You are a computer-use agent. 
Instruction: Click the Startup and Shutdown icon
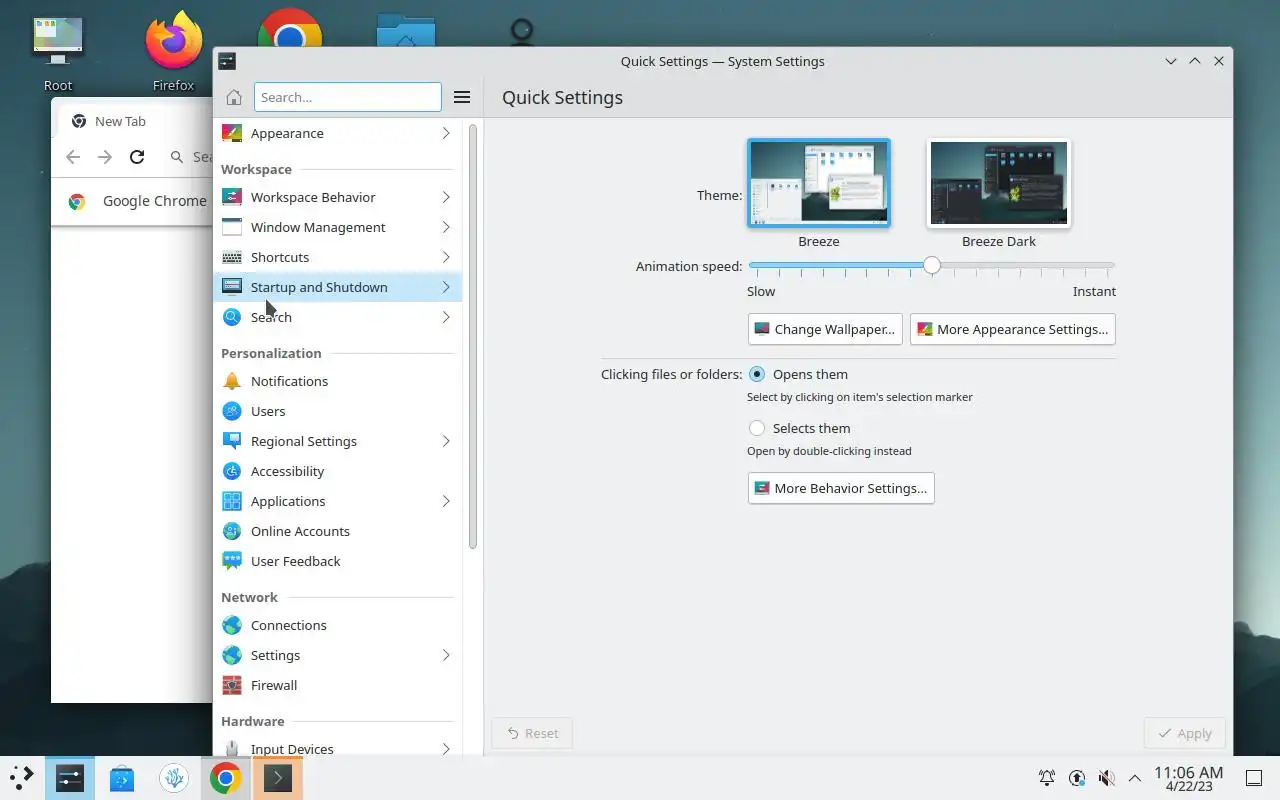pos(232,287)
